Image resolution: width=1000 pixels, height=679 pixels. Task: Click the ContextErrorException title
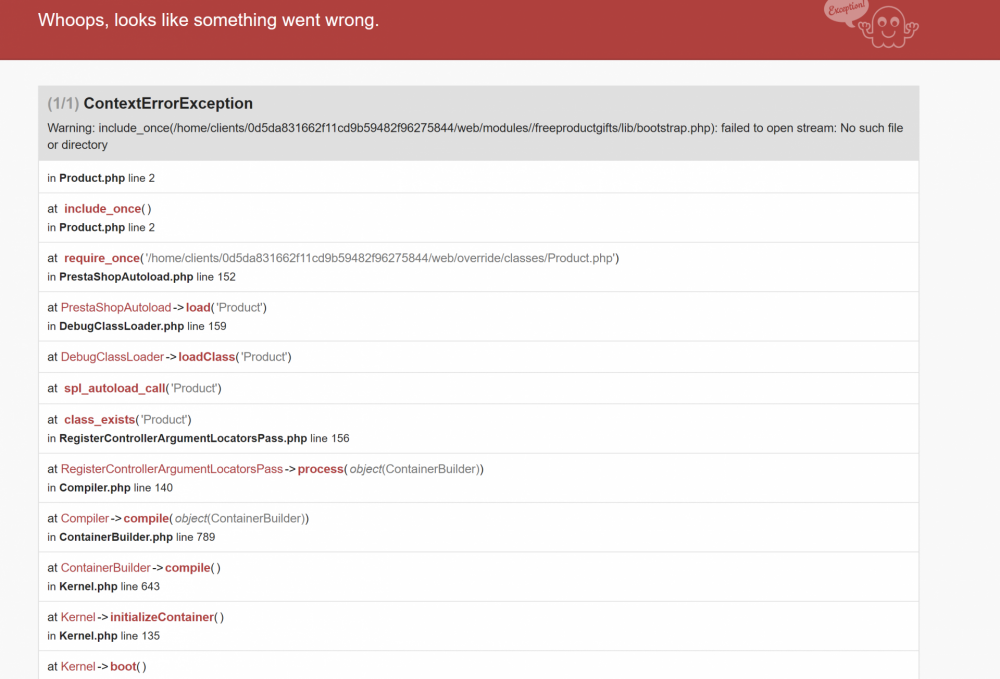pos(167,104)
